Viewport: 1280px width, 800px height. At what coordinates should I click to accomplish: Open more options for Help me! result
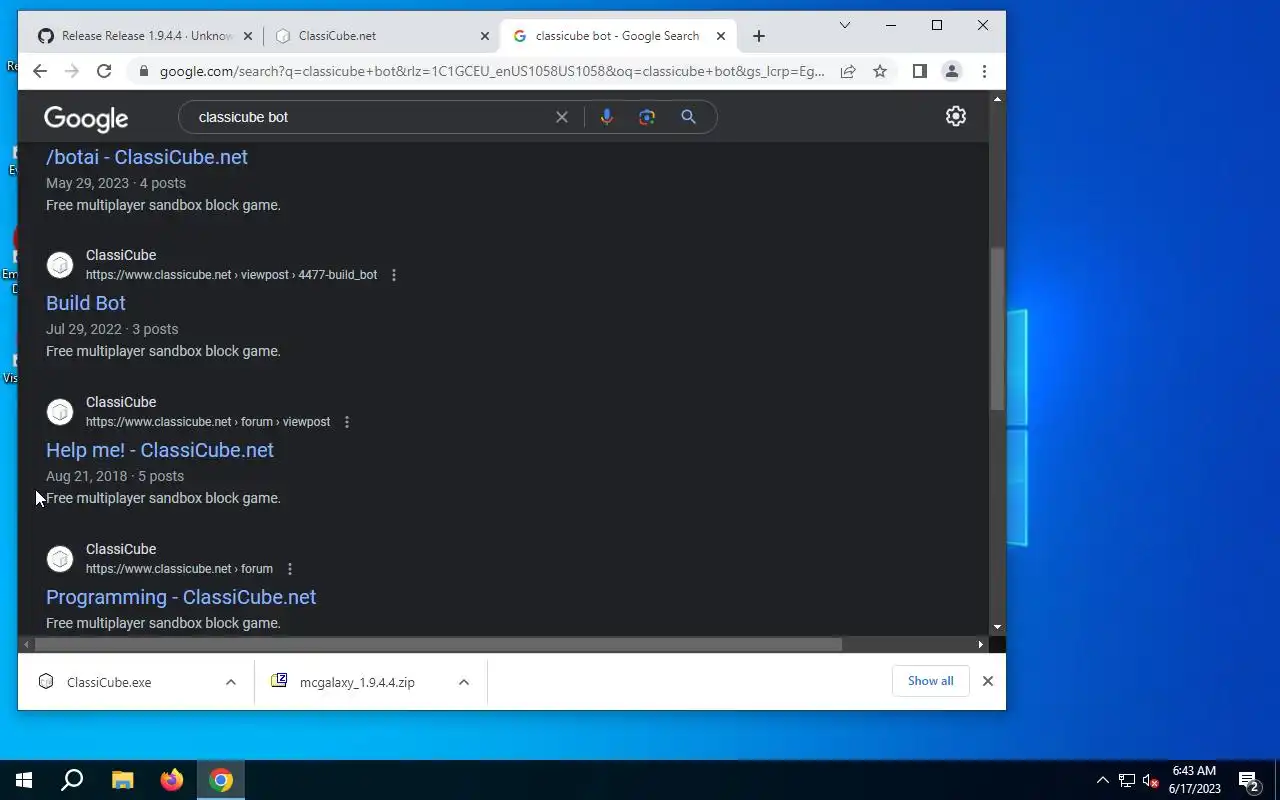pyautogui.click(x=347, y=422)
